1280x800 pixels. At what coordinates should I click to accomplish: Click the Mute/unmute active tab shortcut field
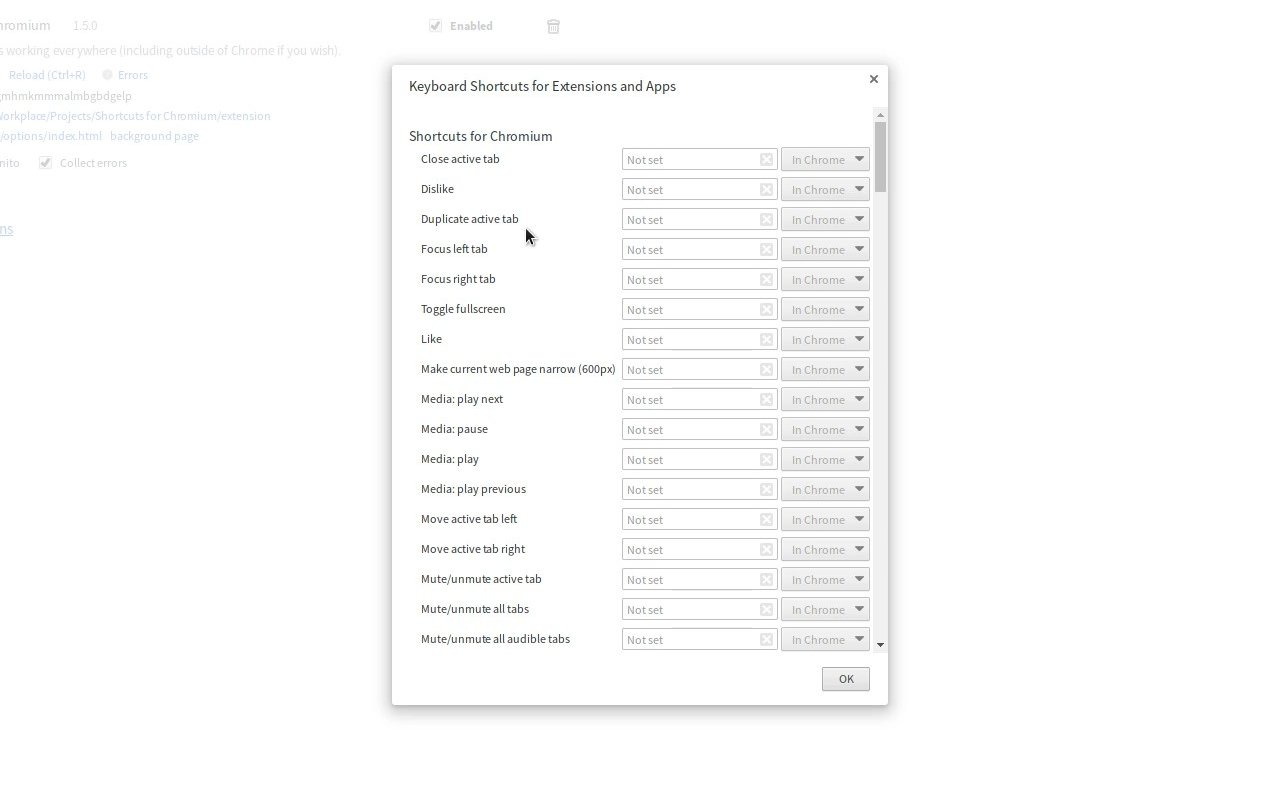point(699,580)
